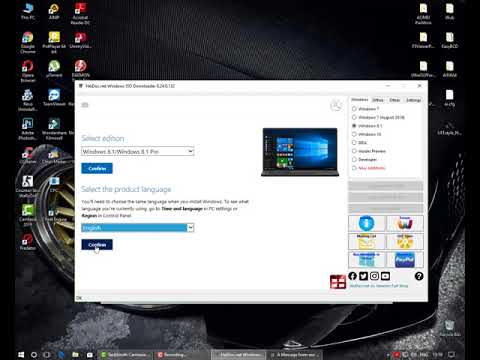Open the HeiDoc.net link at bottom
This screenshot has height=360, width=480.
(379, 286)
